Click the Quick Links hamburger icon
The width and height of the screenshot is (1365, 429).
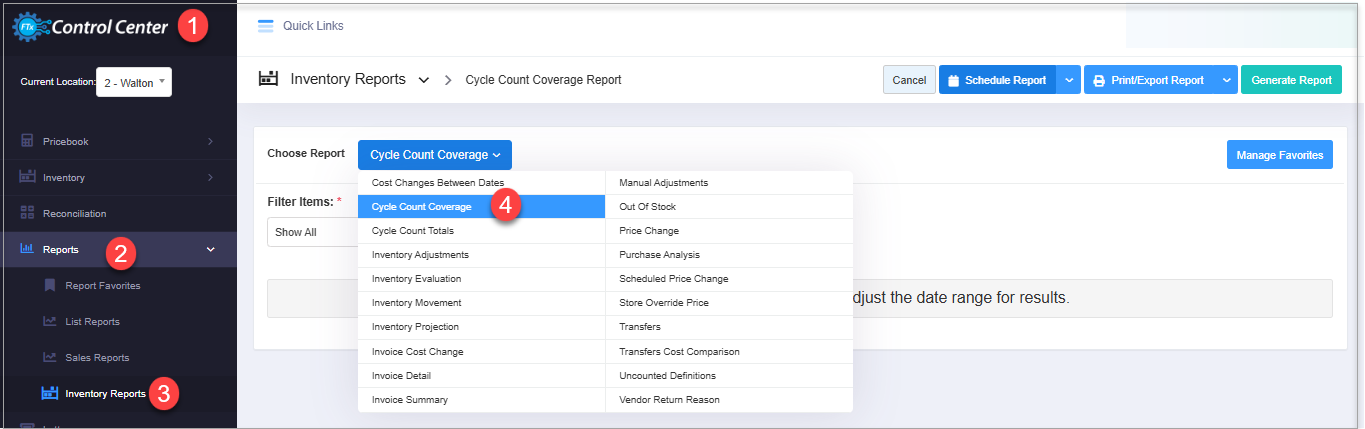[x=266, y=26]
